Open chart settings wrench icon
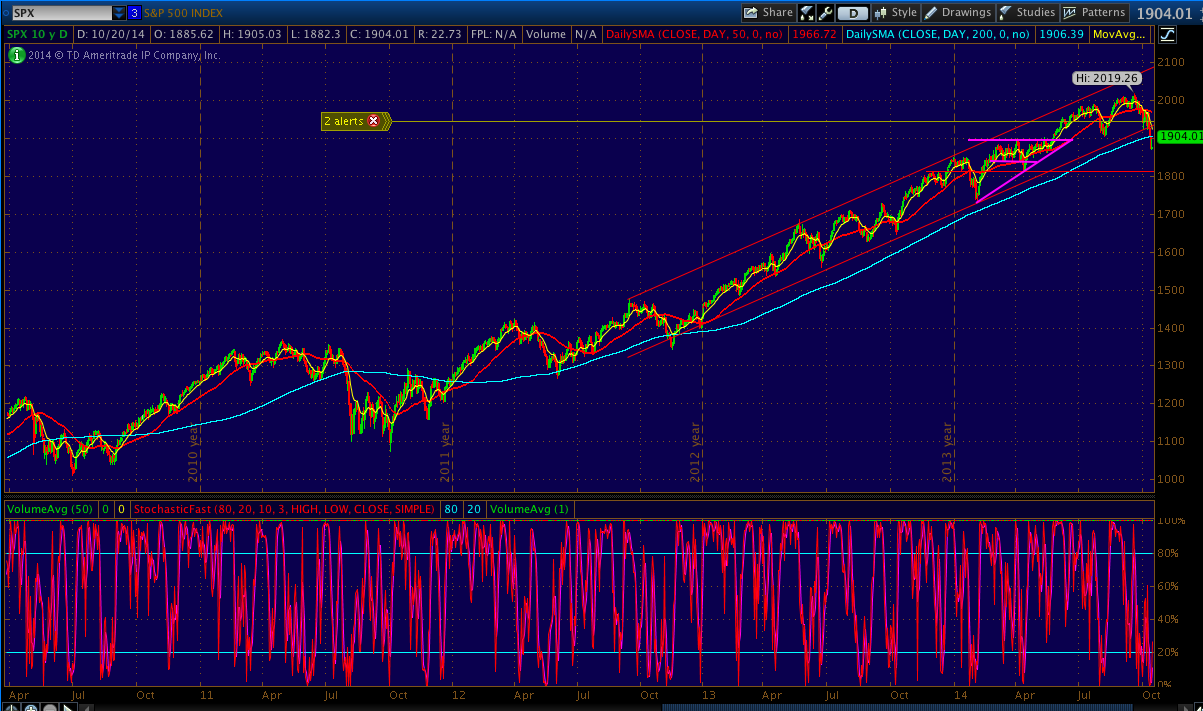 click(x=825, y=13)
